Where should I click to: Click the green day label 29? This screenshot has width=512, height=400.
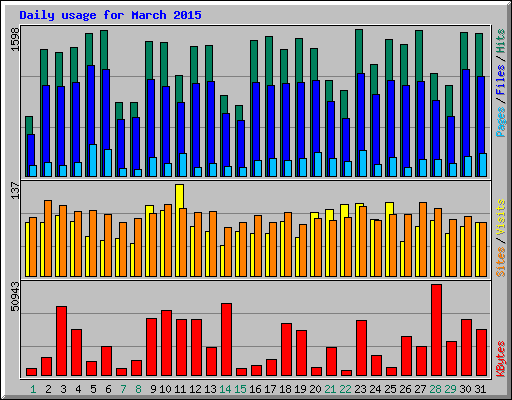[x=450, y=389]
